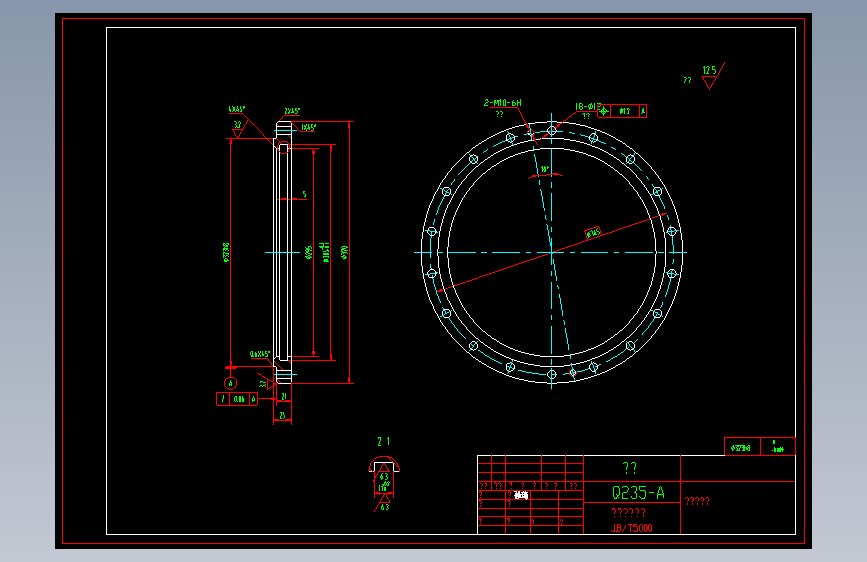The height and width of the screenshot is (562, 867).
Task: Click the green ?? title above Q235-A
Action: 630,469
